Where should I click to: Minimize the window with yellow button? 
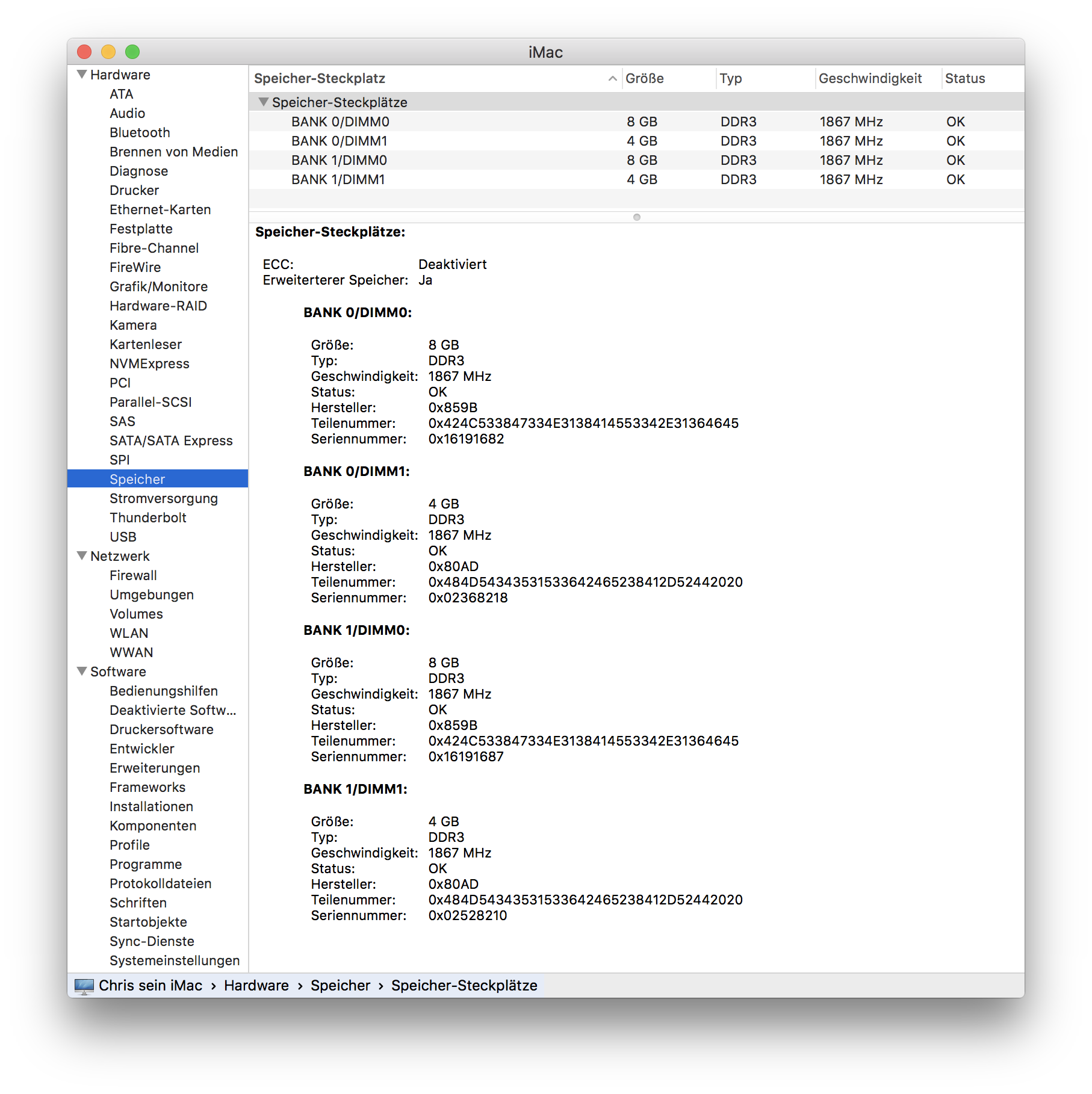[108, 52]
